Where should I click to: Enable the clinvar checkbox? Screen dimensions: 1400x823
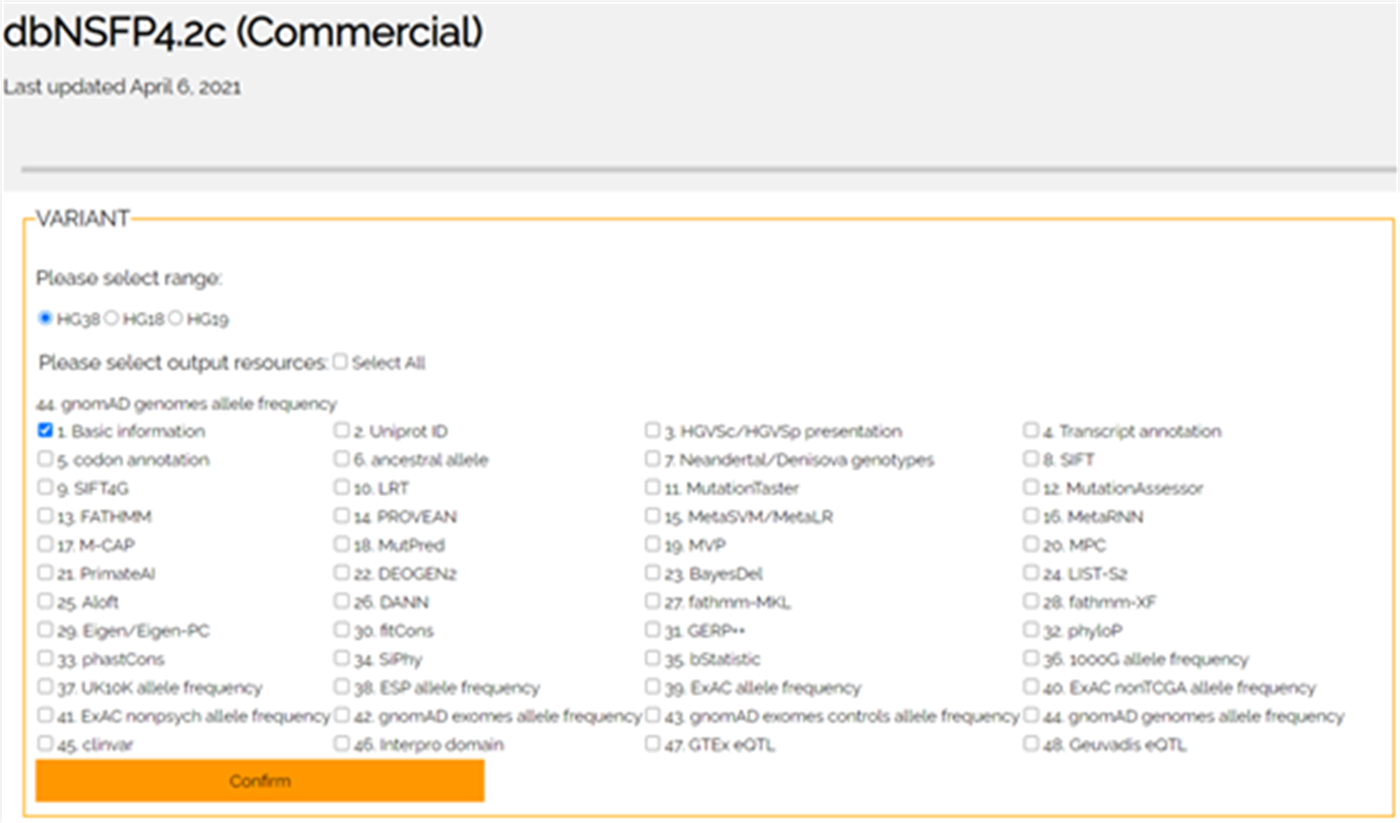pos(45,744)
